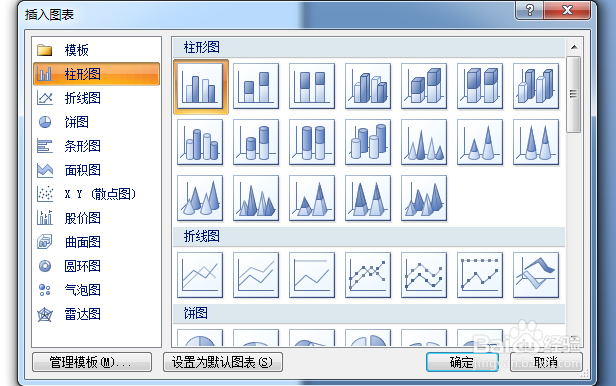Image resolution: width=616 pixels, height=386 pixels.
Task: Pick the 100% stacked pyramid chart
Action: (368, 198)
